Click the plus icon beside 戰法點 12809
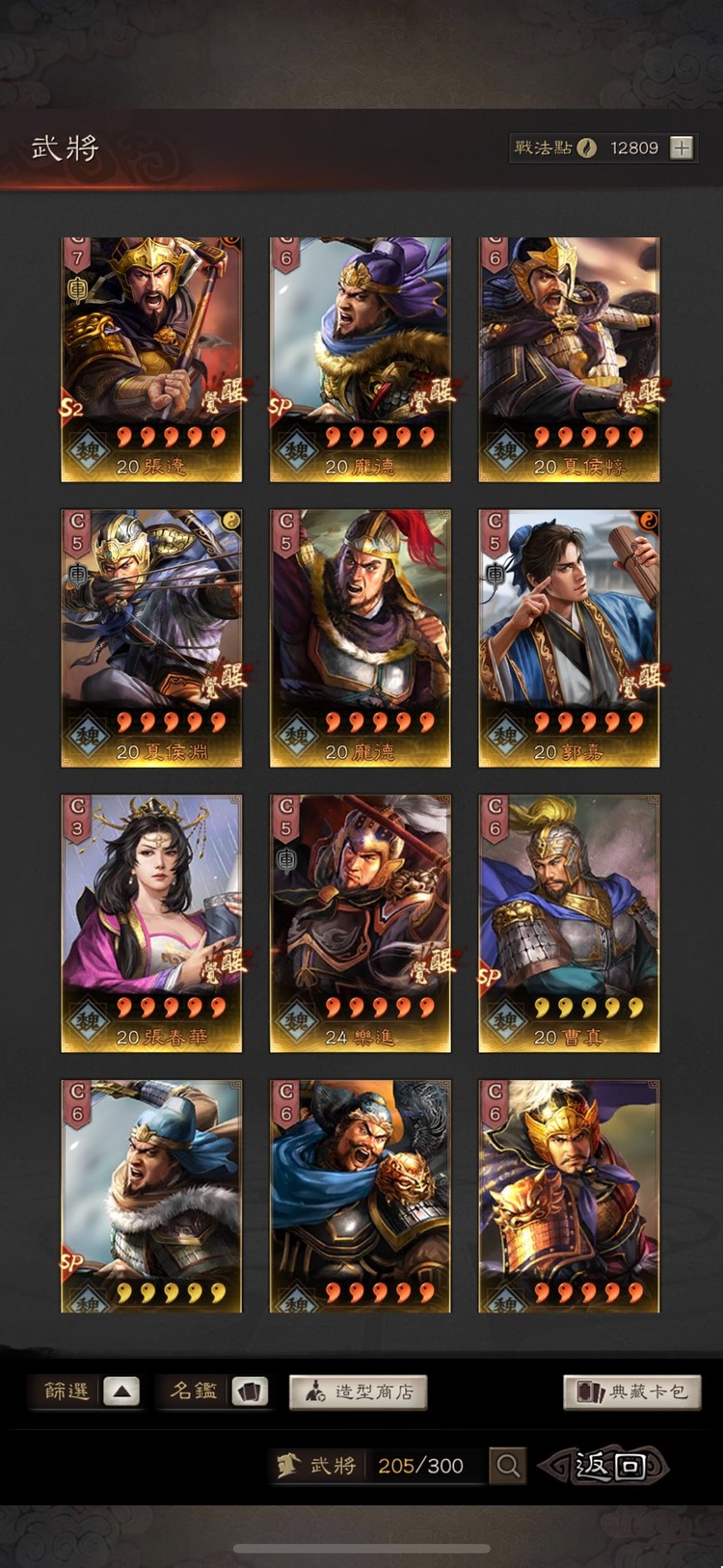This screenshot has height=1568, width=723. 682,148
